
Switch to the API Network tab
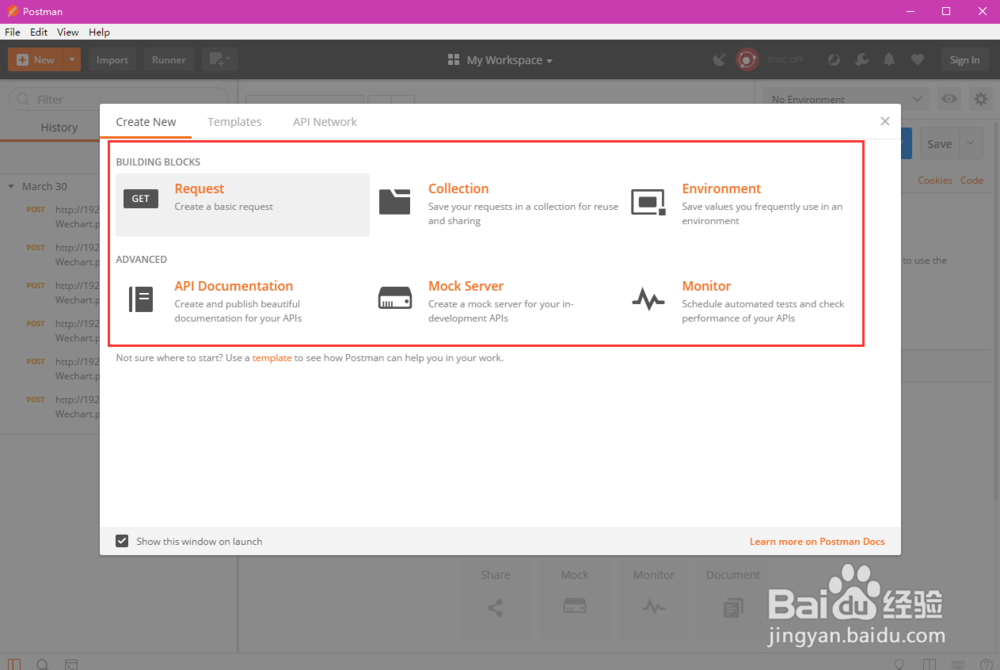(x=325, y=122)
